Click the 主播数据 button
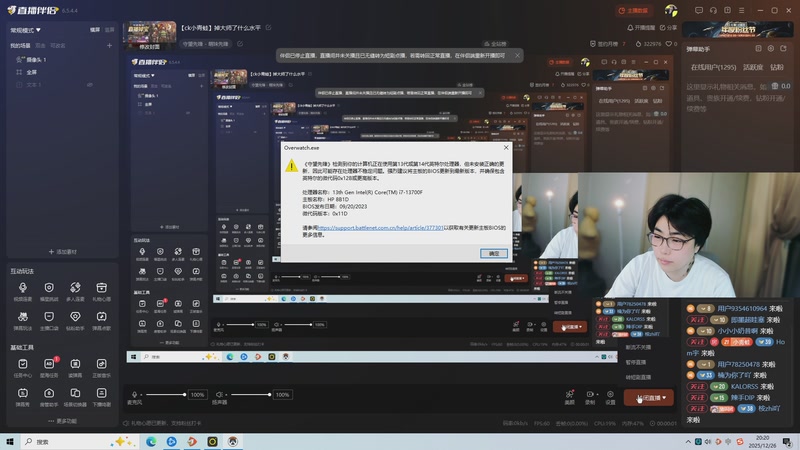This screenshot has width=800, height=450. click(x=633, y=10)
